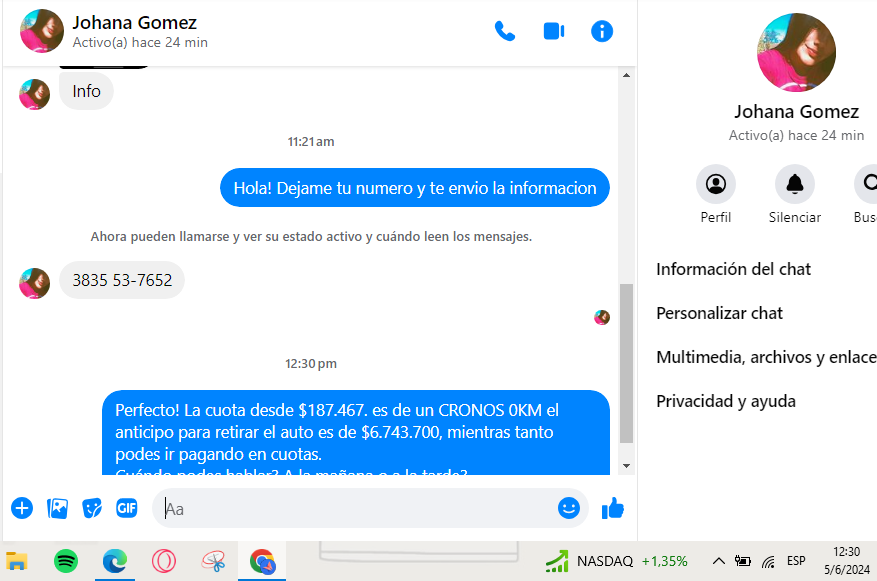Start a video call in chat header
877x581 pixels.
click(x=554, y=31)
